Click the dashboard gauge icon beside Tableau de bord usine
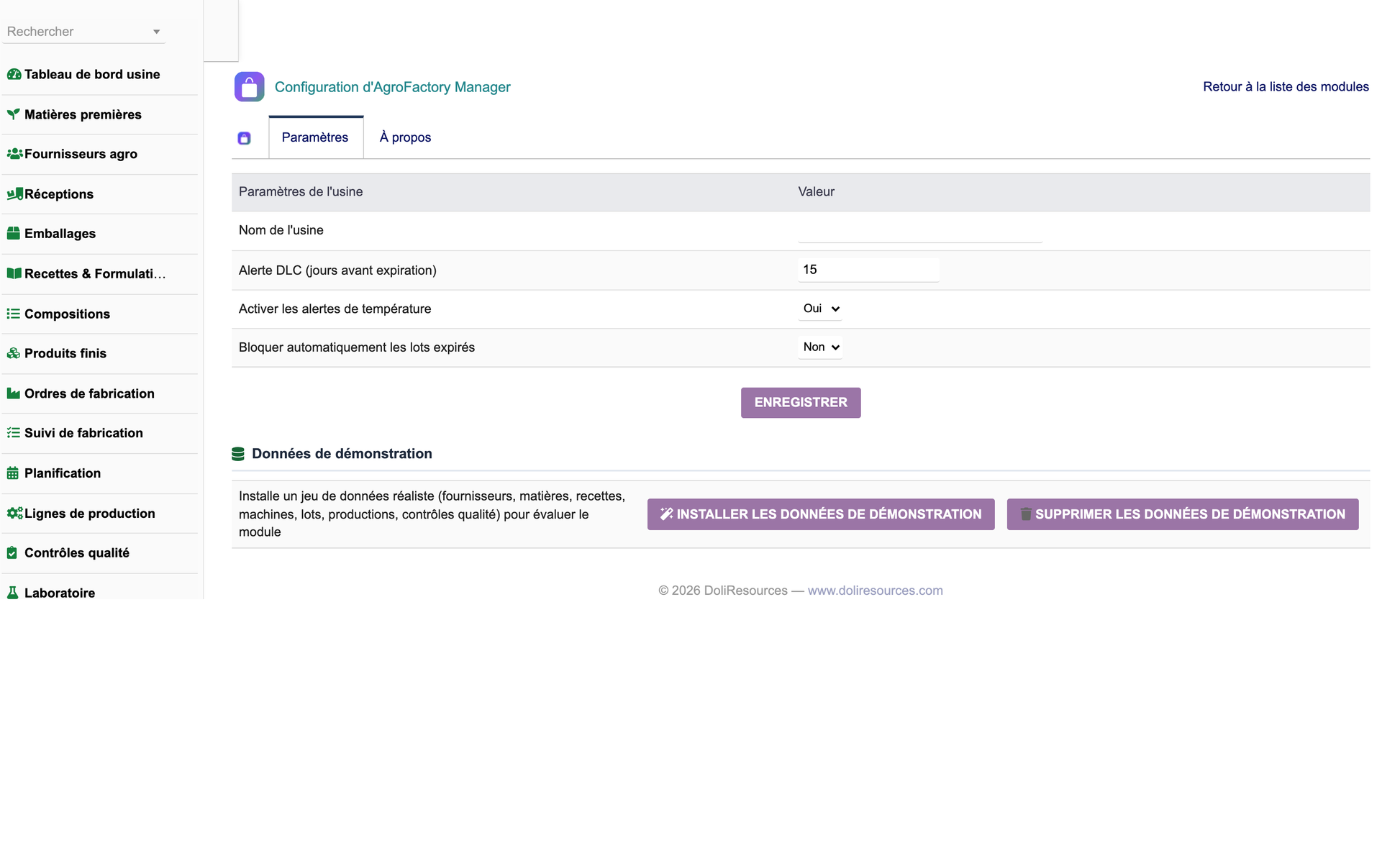1400x866 pixels. tap(14, 74)
